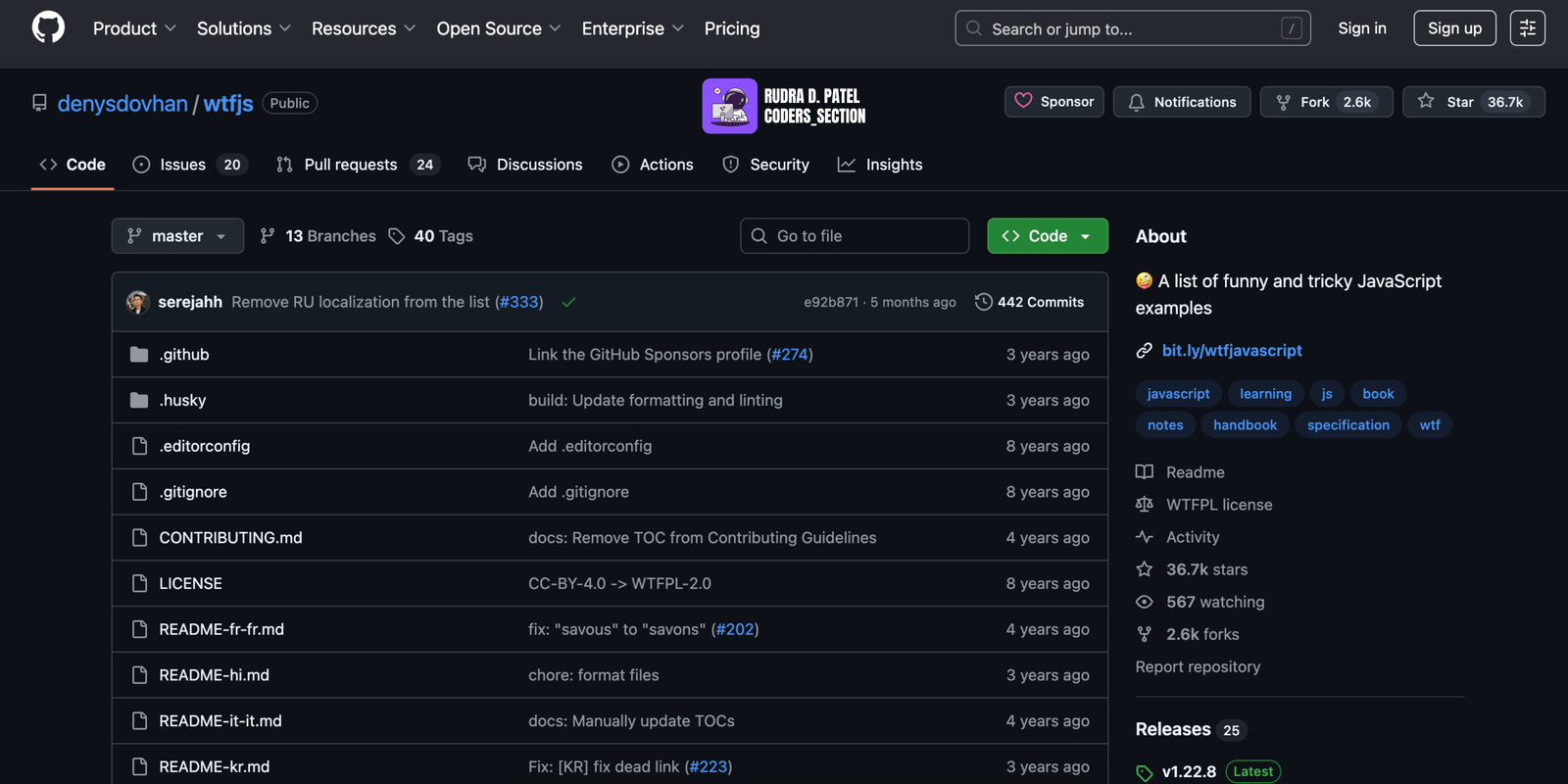The image size is (1568, 784).
Task: Click the Sponsor heart button
Action: (1053, 102)
